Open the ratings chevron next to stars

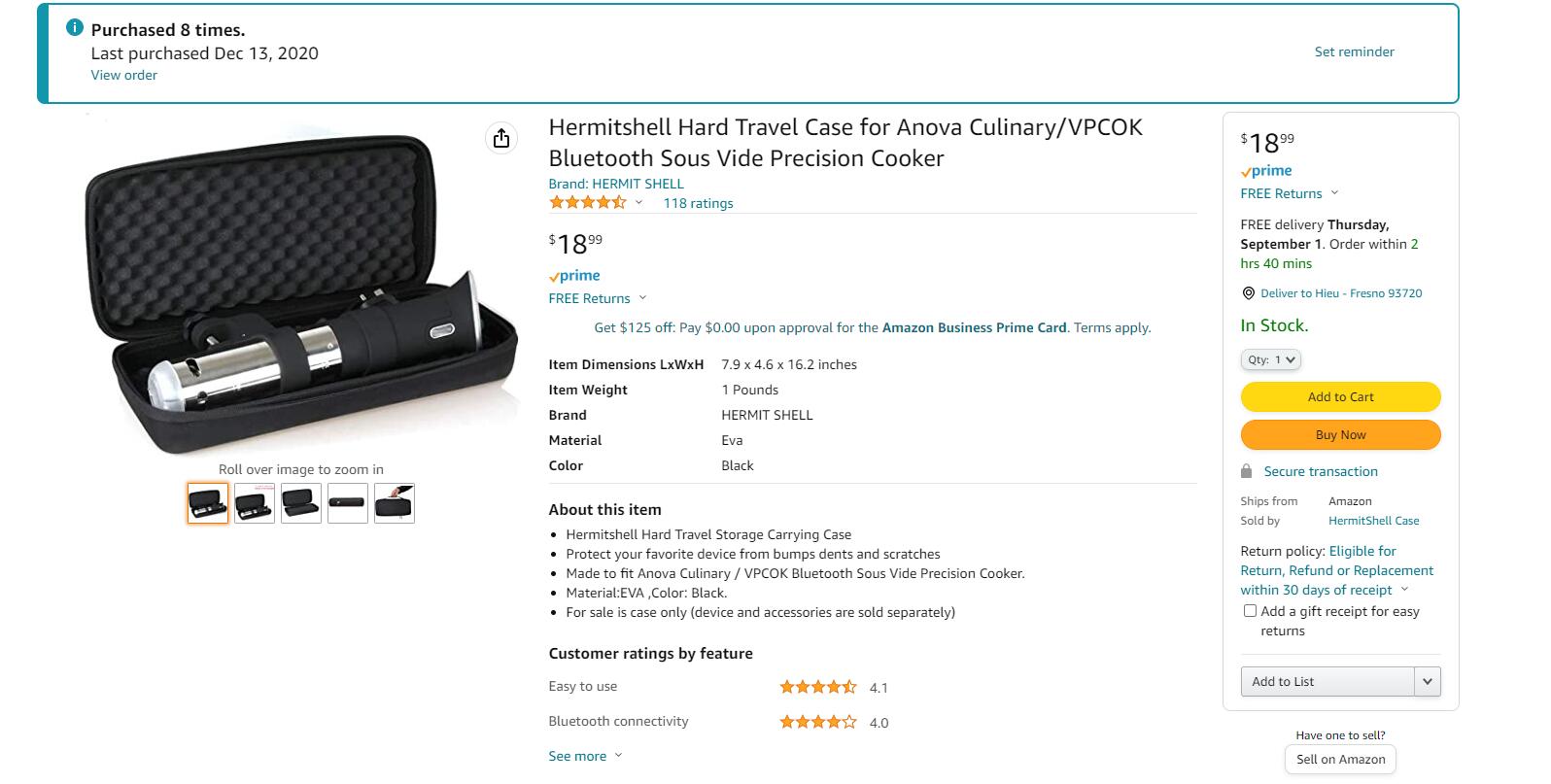638,203
